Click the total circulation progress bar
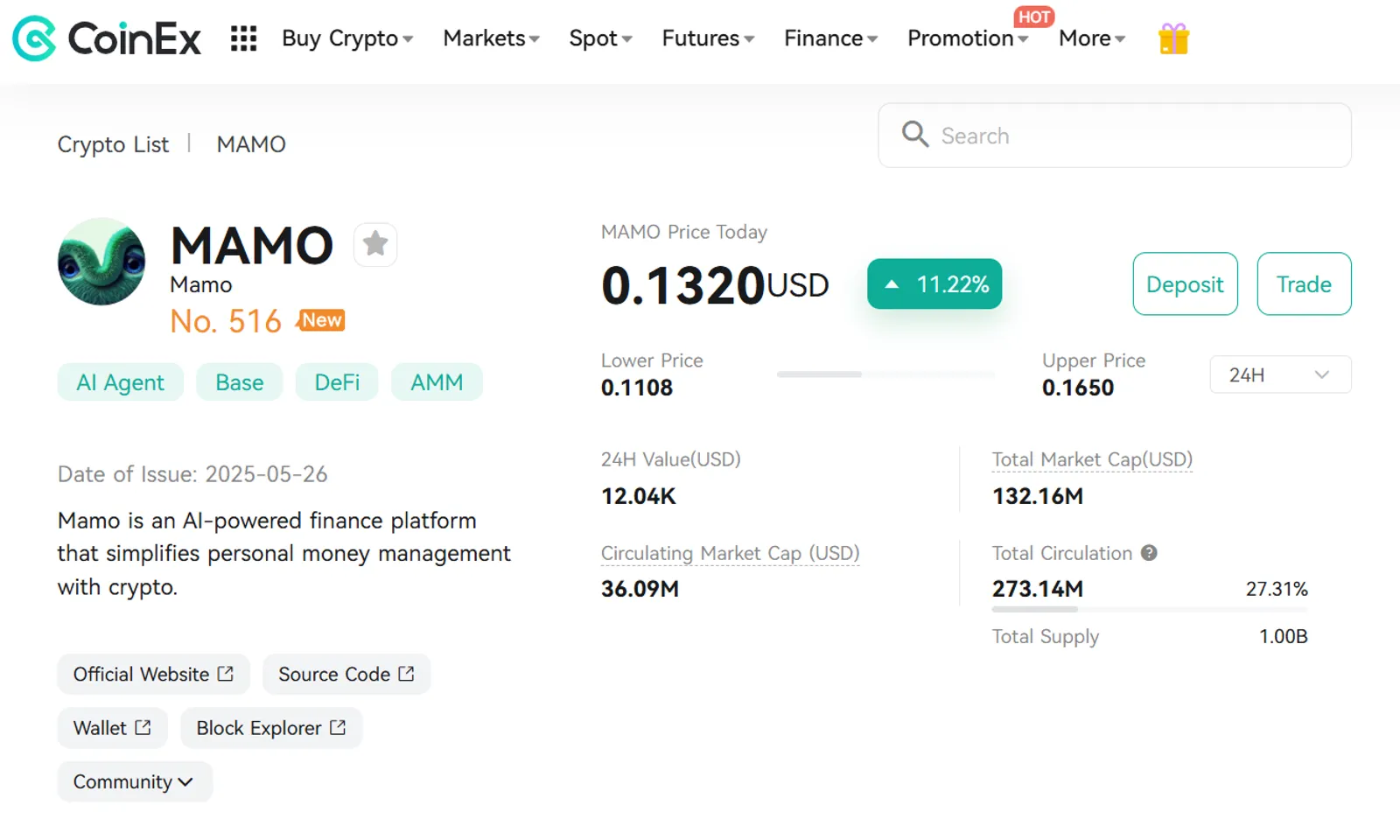The image size is (1400, 840). 1150,609
